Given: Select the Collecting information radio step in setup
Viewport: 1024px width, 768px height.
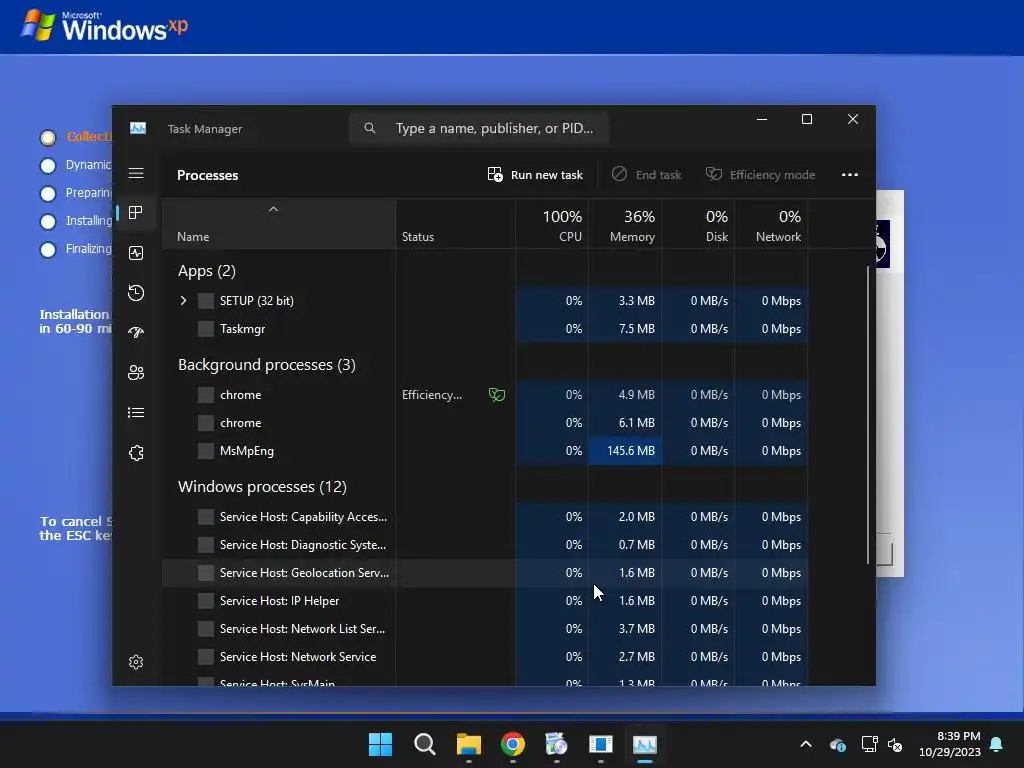Looking at the screenshot, I should [x=48, y=137].
